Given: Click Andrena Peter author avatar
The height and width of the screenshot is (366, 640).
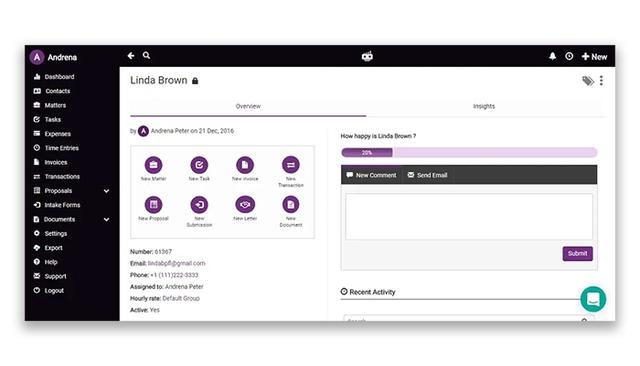Looking at the screenshot, I should click(143, 131).
